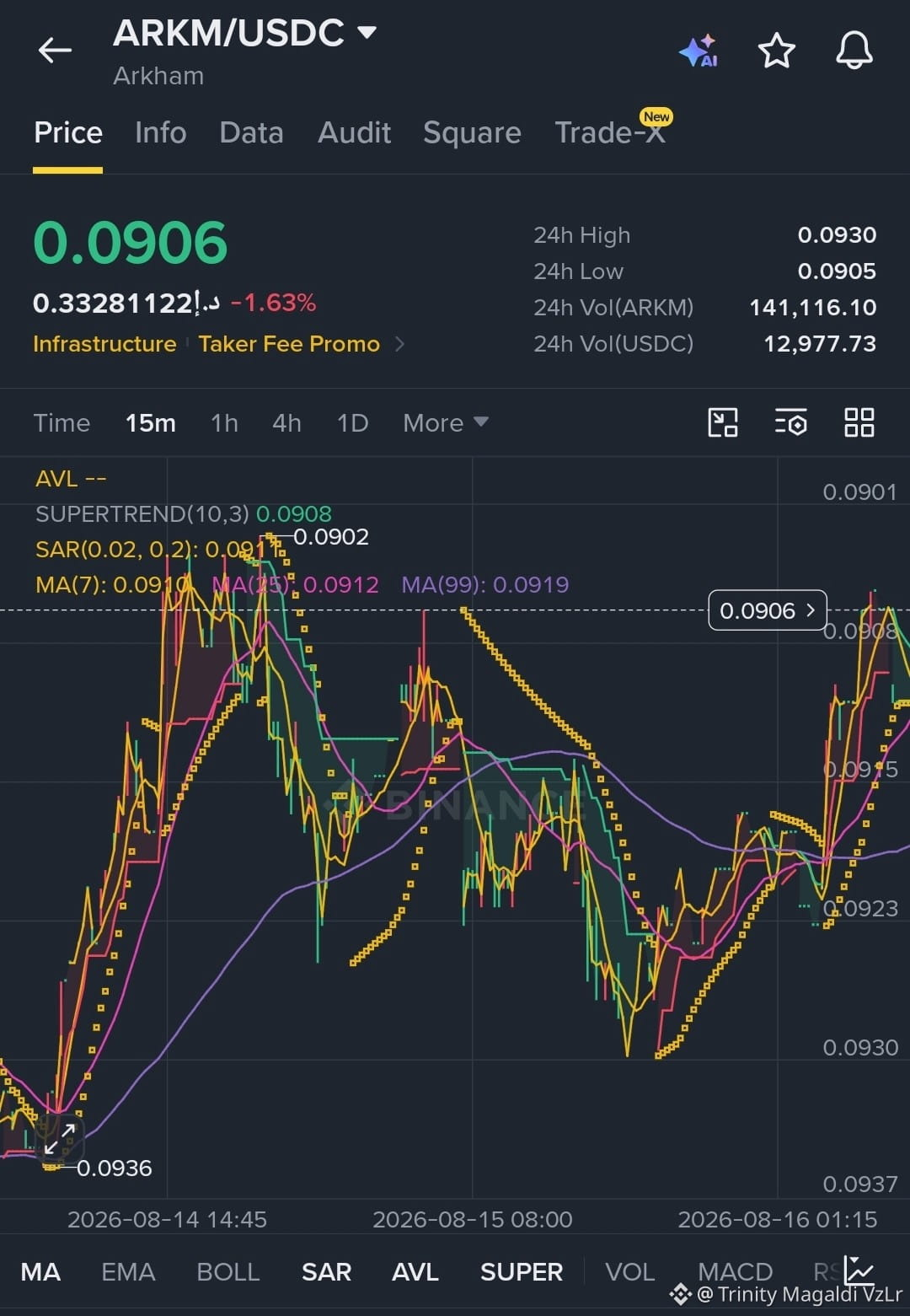Toggle the VOL sub-indicator
The height and width of the screenshot is (1316, 910).
pyautogui.click(x=629, y=1271)
